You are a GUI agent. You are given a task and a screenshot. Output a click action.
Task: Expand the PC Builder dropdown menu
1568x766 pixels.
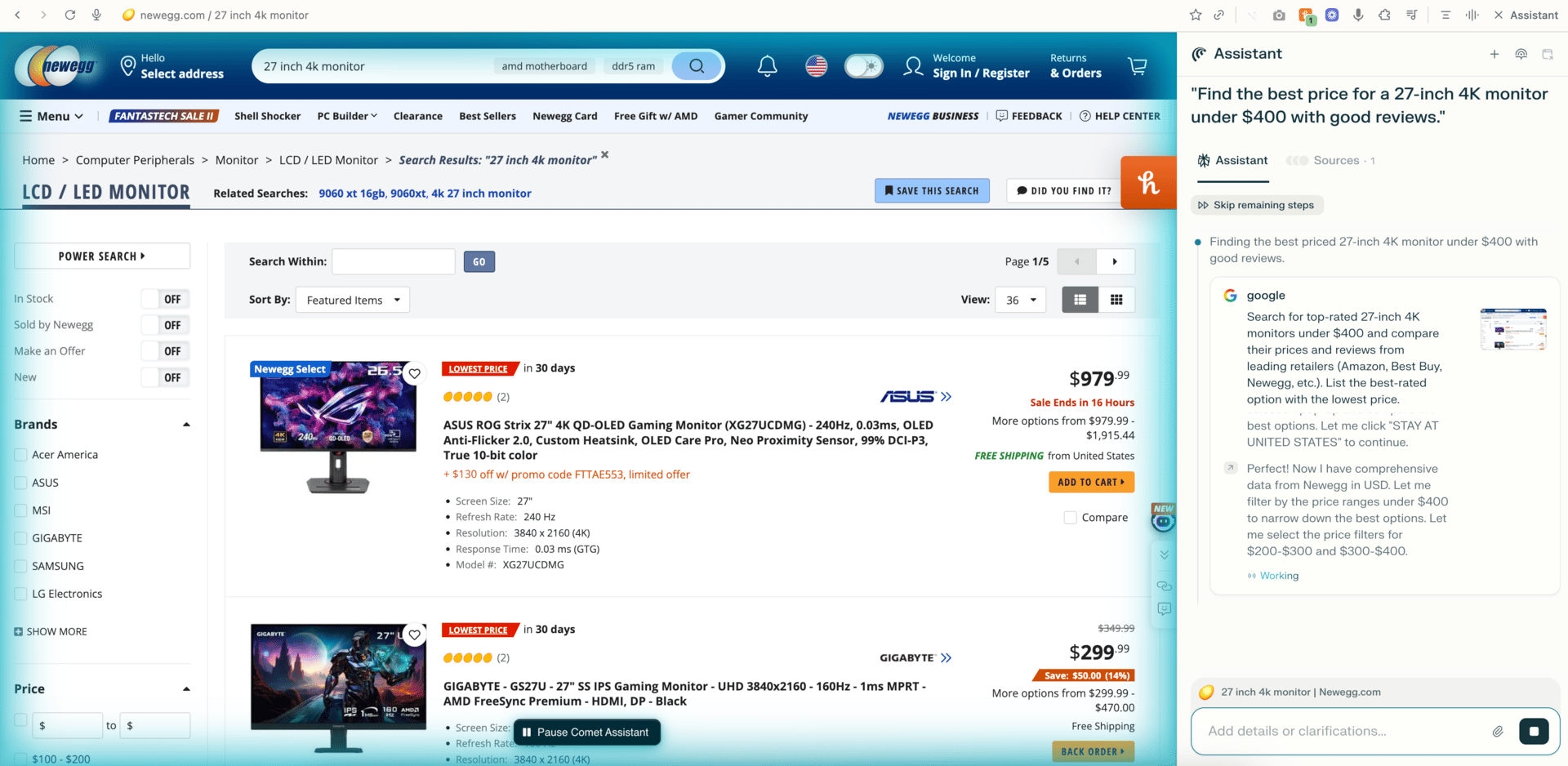(347, 116)
